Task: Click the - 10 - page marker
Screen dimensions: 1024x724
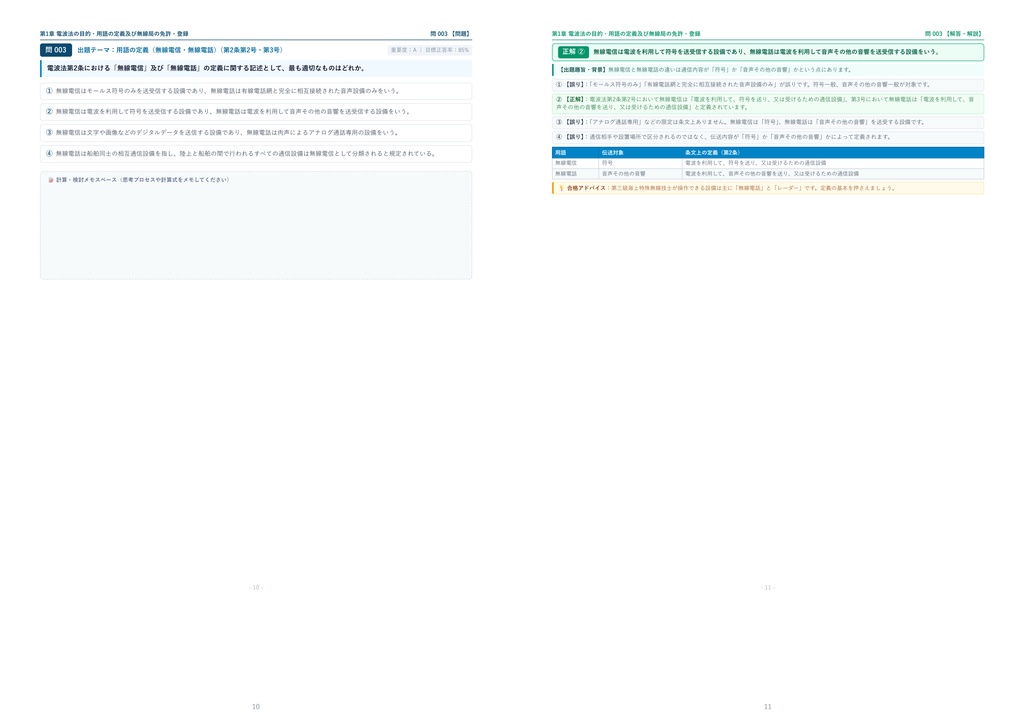Action: 256,588
